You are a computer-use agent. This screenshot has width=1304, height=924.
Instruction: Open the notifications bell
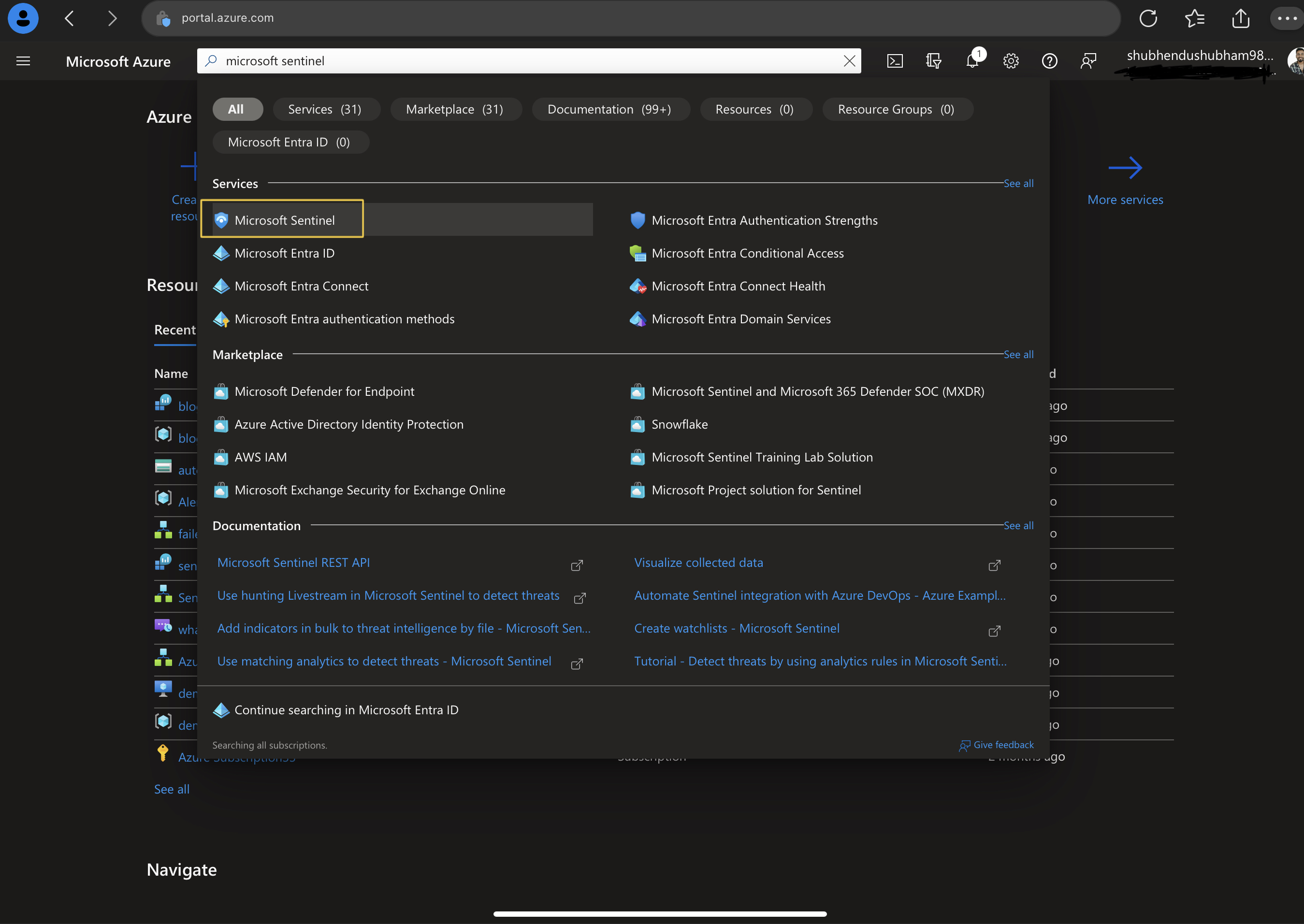tap(973, 60)
